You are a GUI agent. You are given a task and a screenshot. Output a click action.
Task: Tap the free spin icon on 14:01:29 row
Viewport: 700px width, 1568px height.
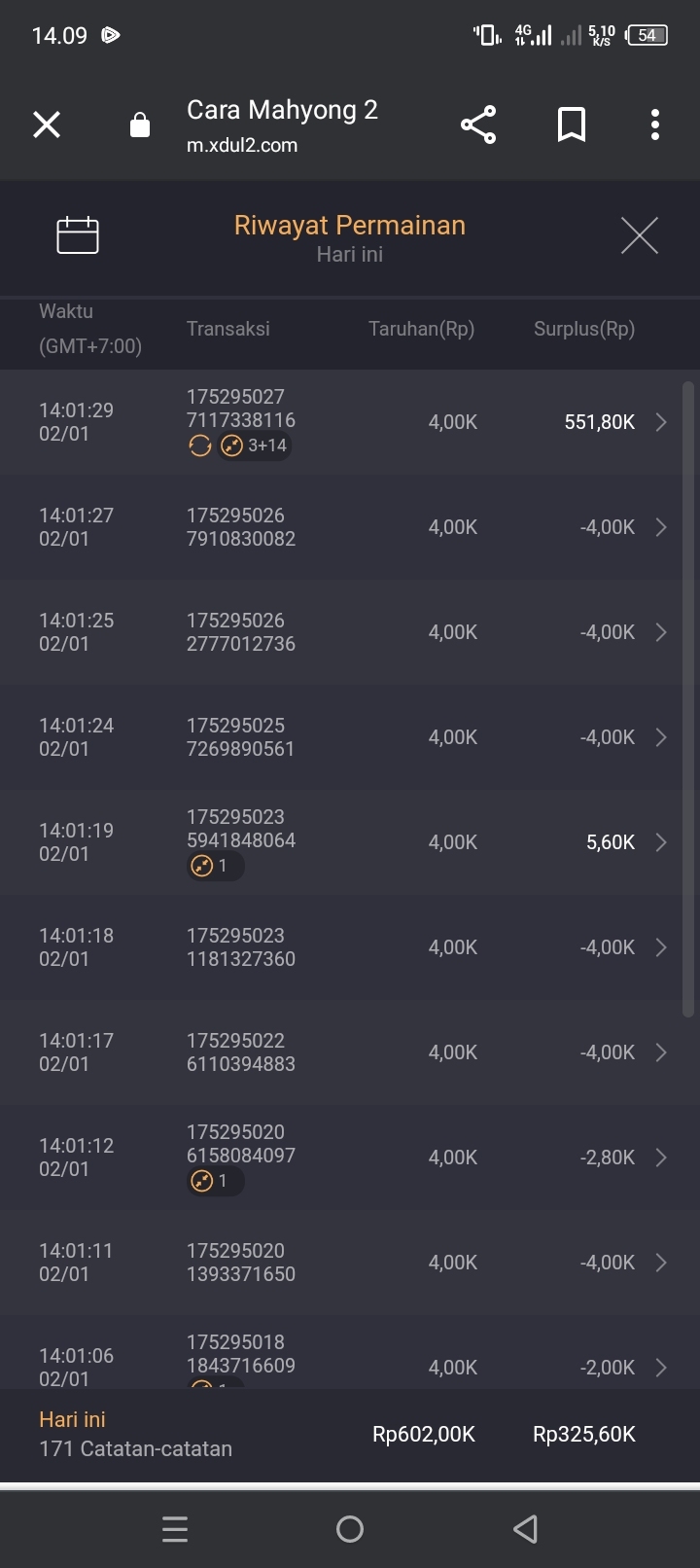199,445
